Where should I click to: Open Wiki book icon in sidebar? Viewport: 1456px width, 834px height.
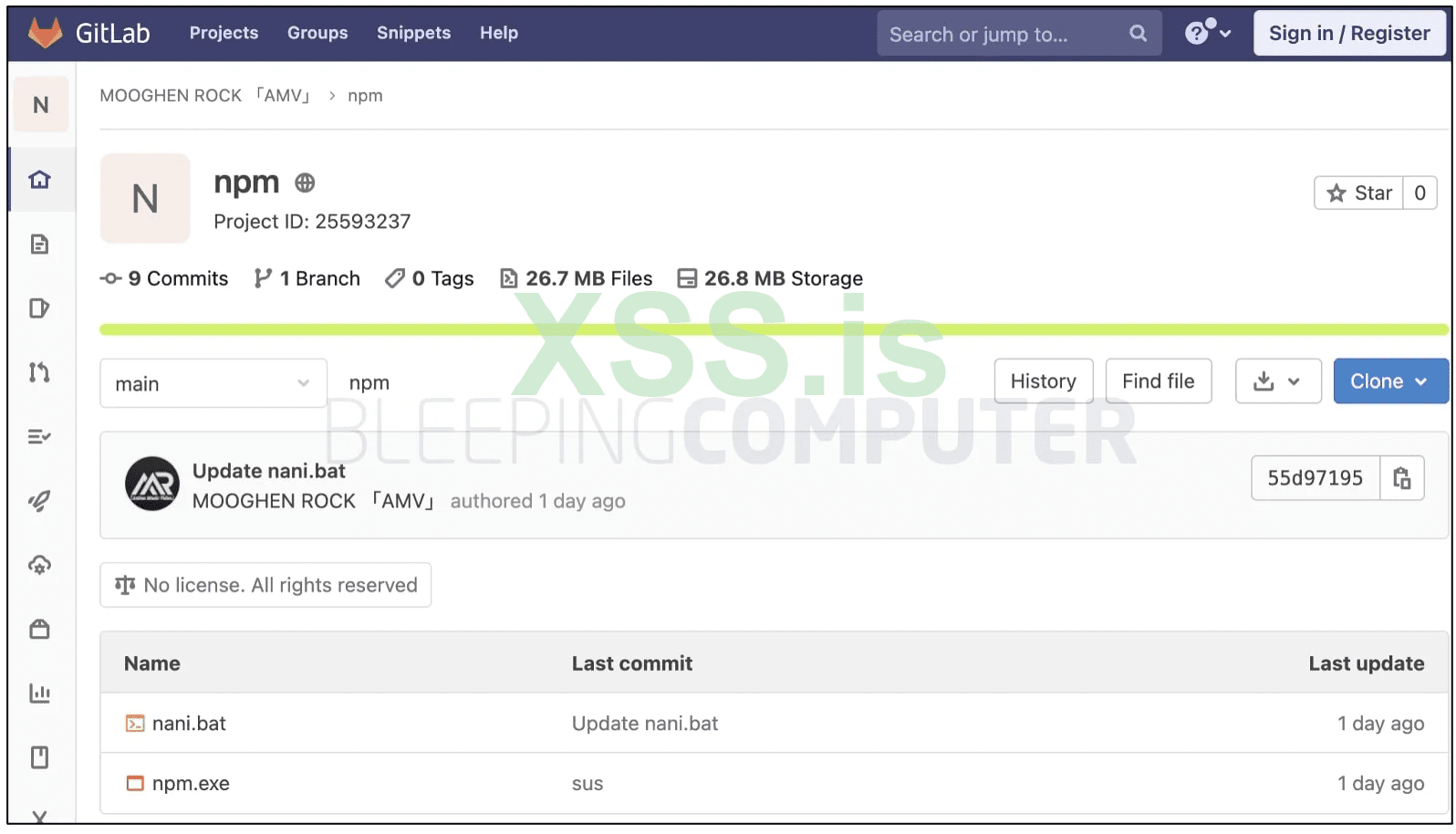click(39, 757)
